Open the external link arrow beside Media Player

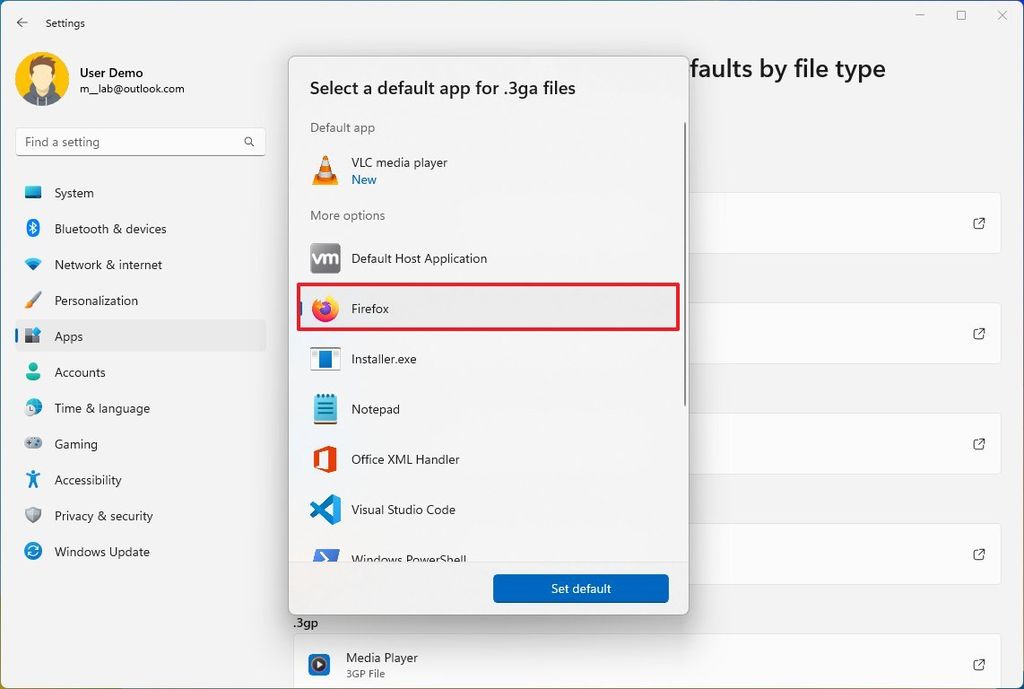click(x=978, y=664)
